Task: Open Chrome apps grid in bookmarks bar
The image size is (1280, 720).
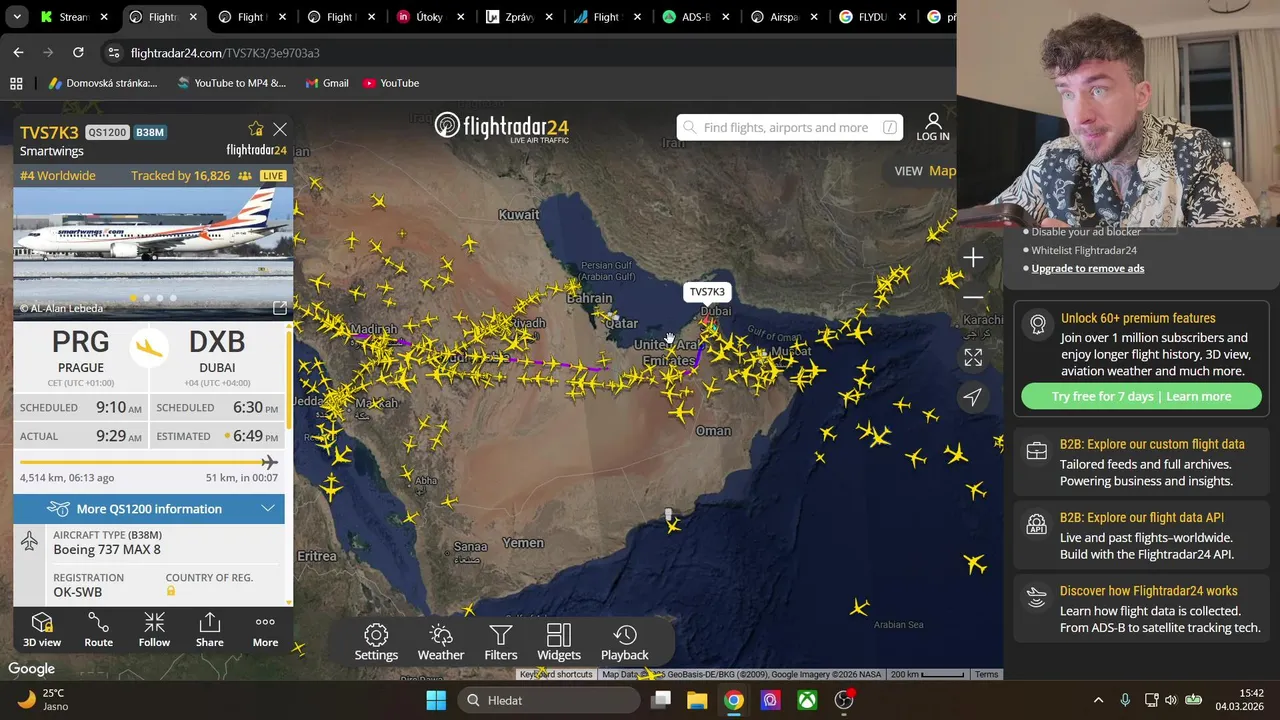Action: click(16, 83)
